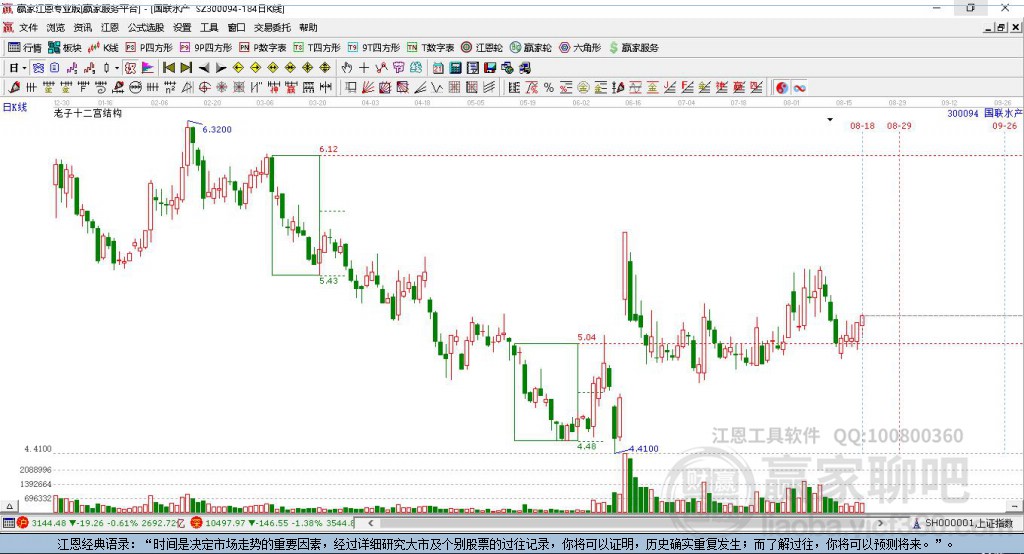Select the red pencil drawing tool

[14, 88]
